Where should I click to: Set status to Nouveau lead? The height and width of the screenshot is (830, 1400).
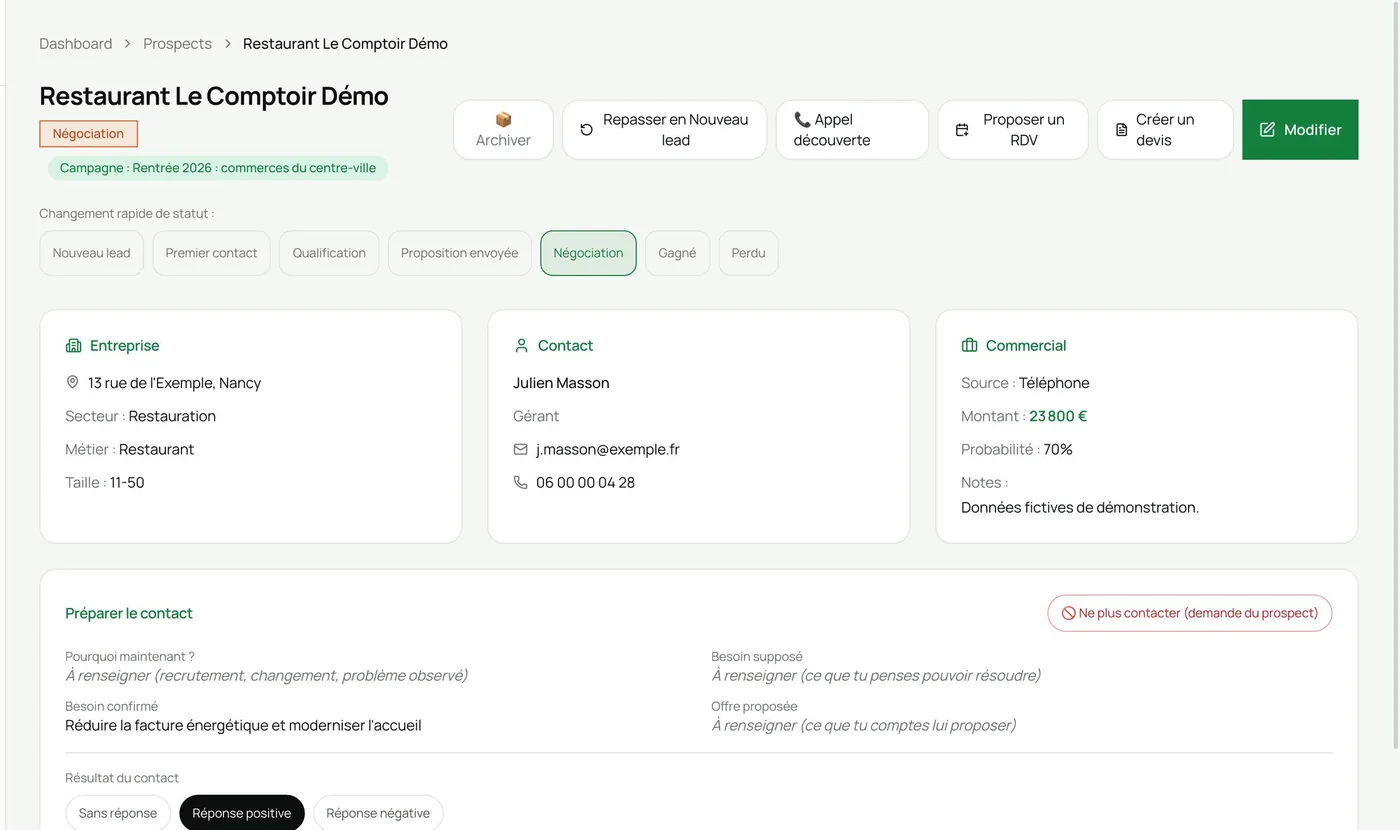click(x=92, y=253)
